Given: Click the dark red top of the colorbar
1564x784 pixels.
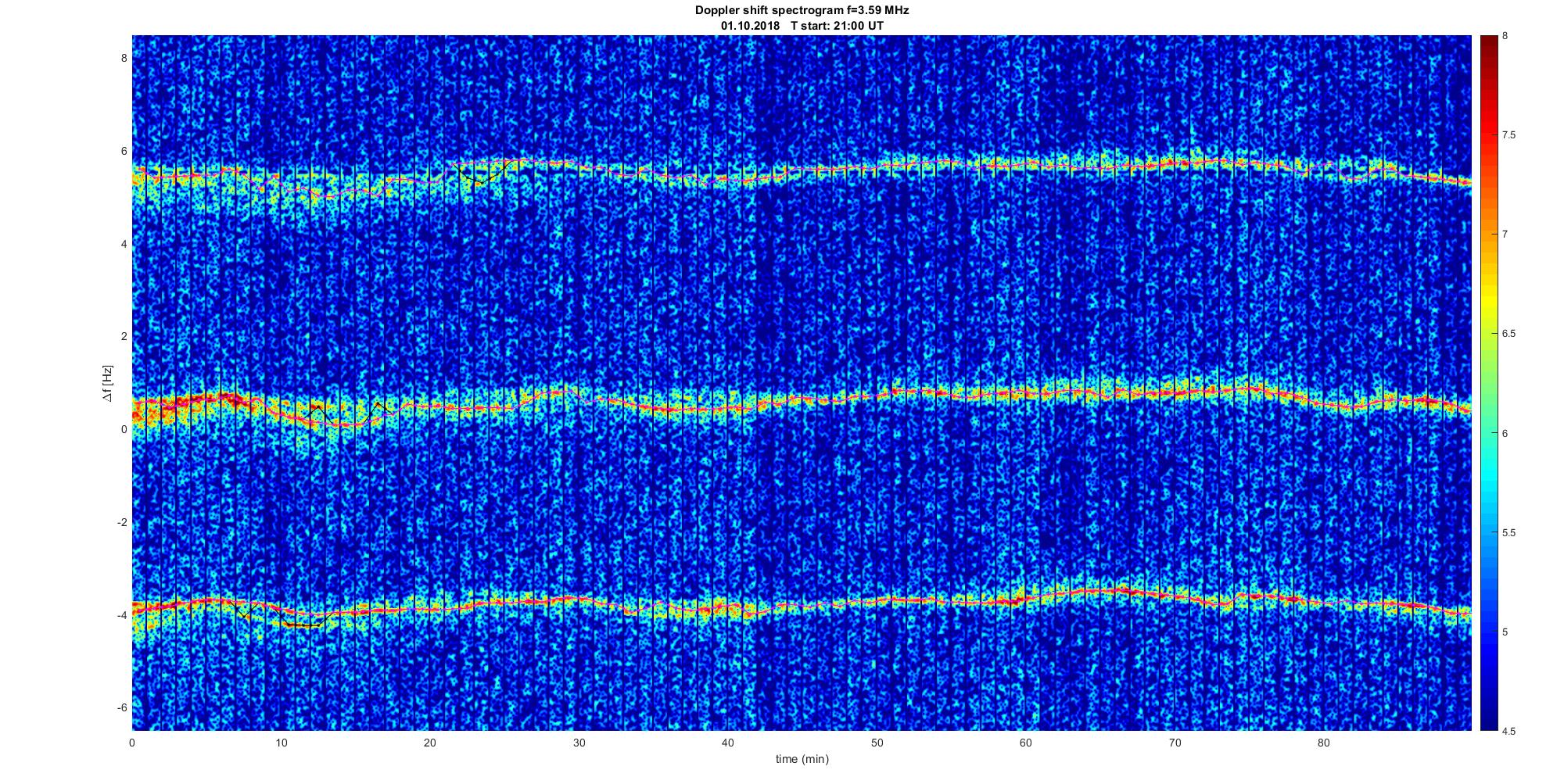Looking at the screenshot, I should tap(1488, 43).
